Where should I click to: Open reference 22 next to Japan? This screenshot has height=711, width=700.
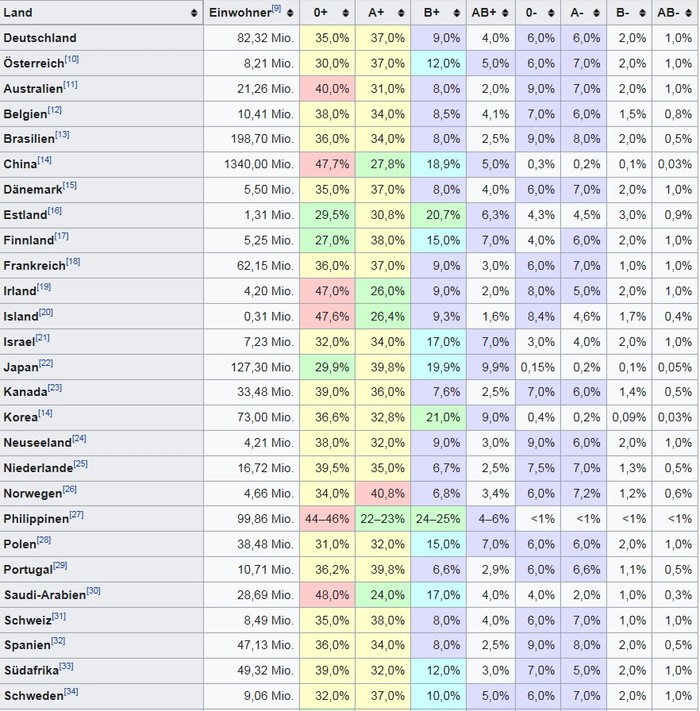click(x=46, y=363)
